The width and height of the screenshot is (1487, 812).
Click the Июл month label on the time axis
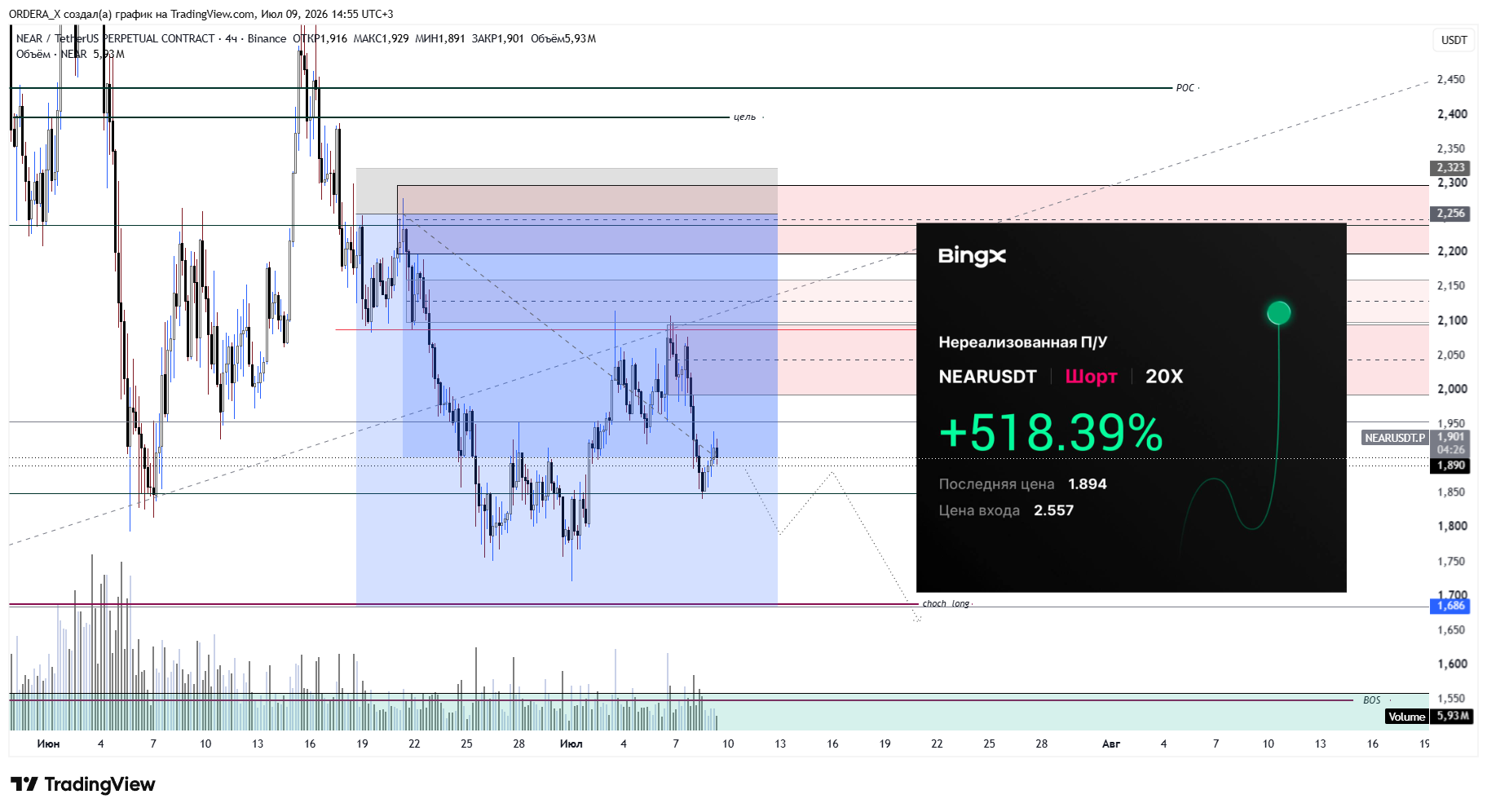click(x=571, y=744)
